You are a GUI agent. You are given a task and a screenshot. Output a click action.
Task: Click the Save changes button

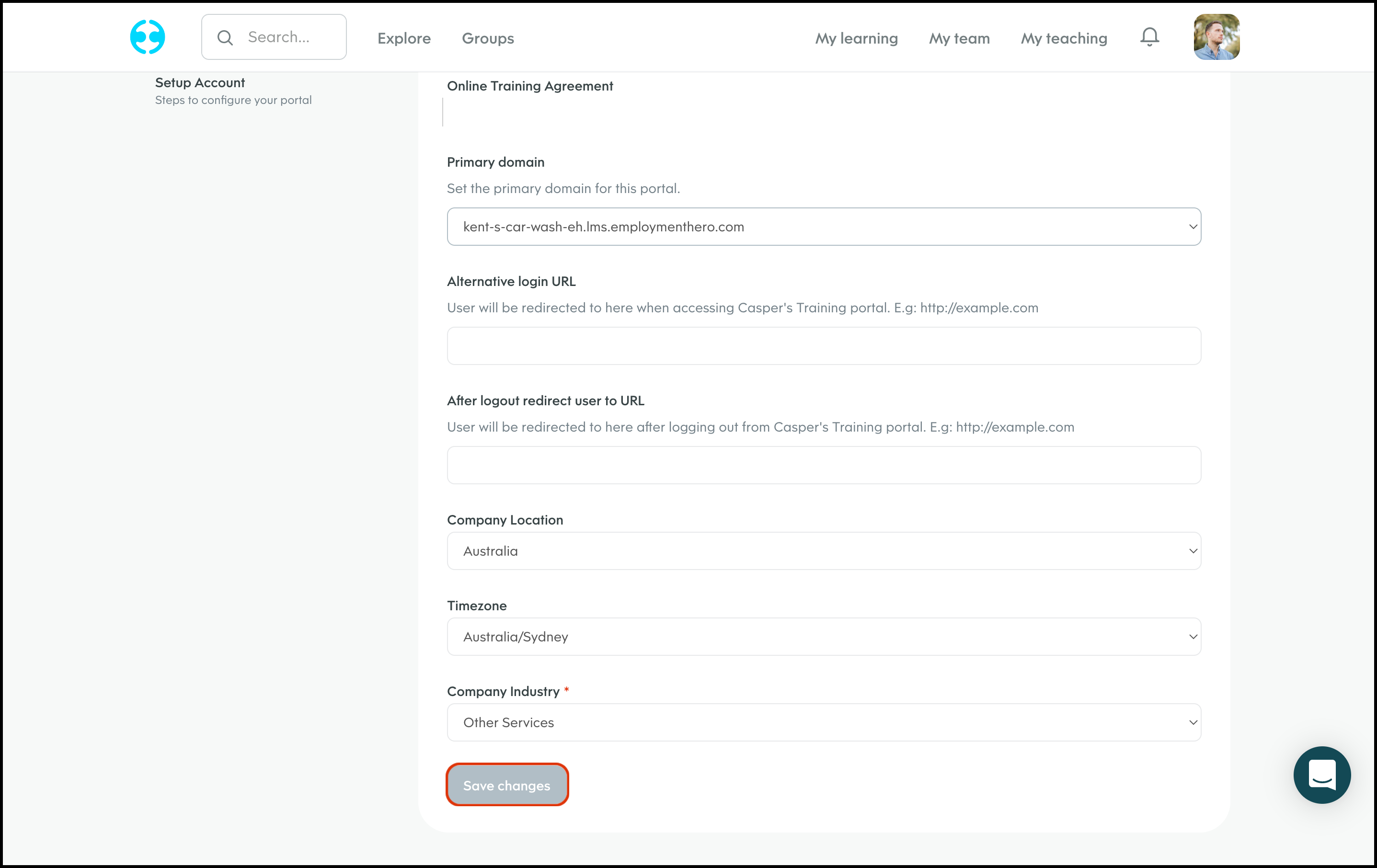coord(506,785)
